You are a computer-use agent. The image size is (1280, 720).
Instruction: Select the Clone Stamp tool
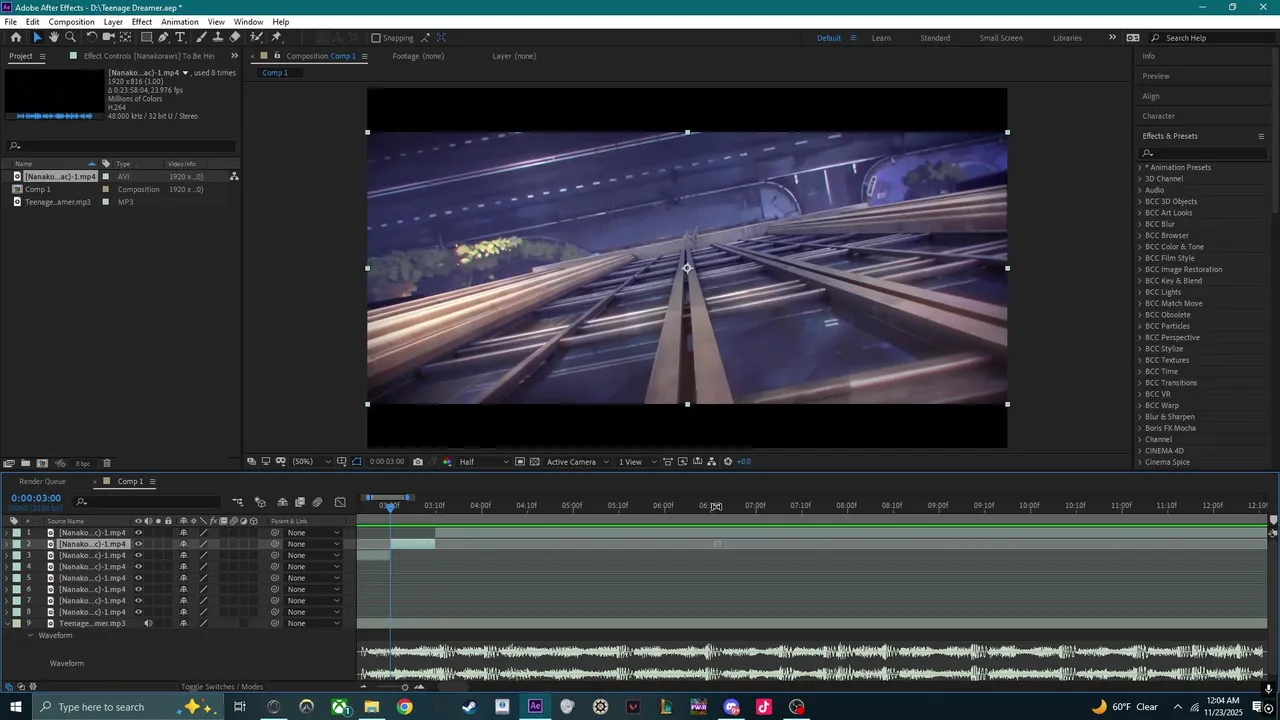pyautogui.click(x=218, y=37)
